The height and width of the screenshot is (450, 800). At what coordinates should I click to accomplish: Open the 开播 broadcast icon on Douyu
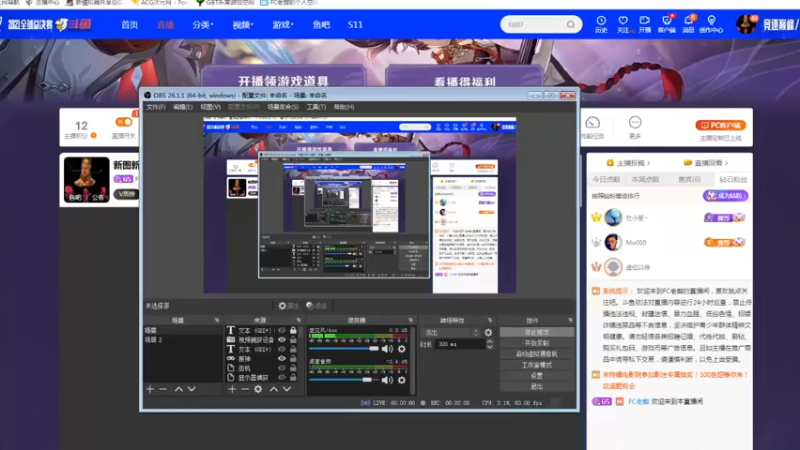pos(645,24)
